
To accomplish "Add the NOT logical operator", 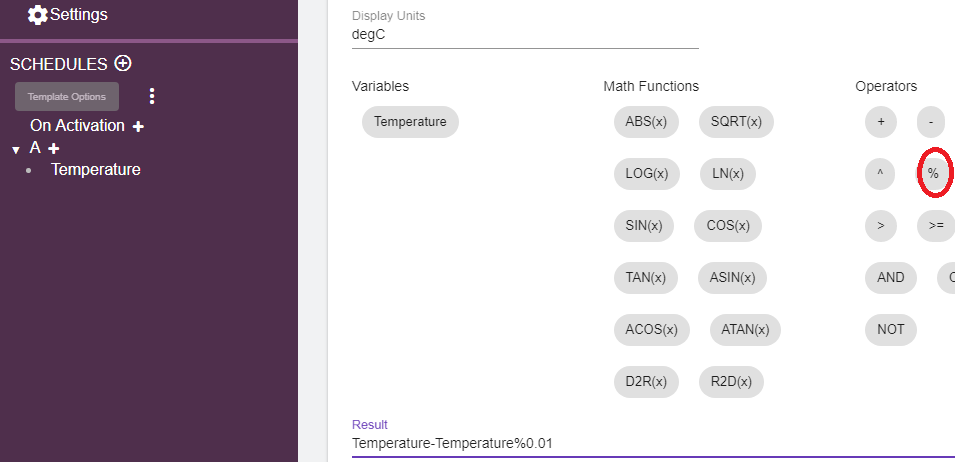I will (x=890, y=329).
